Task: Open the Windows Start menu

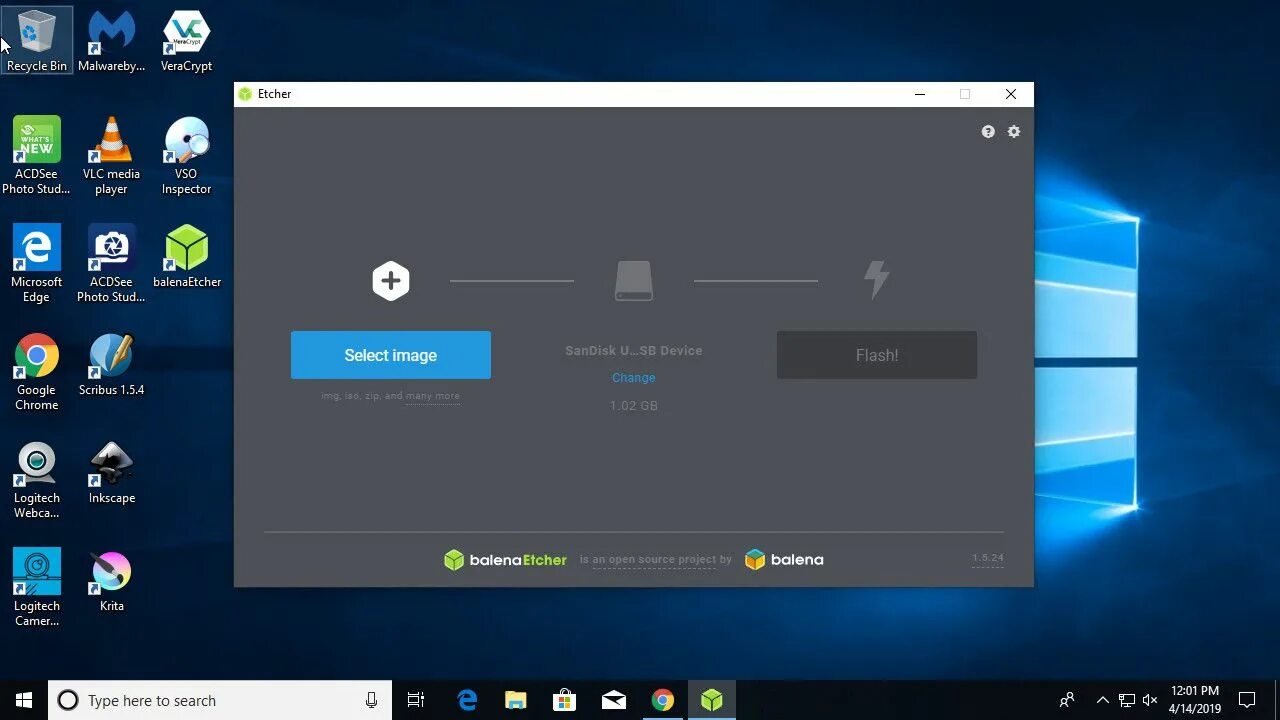Action: pos(24,700)
